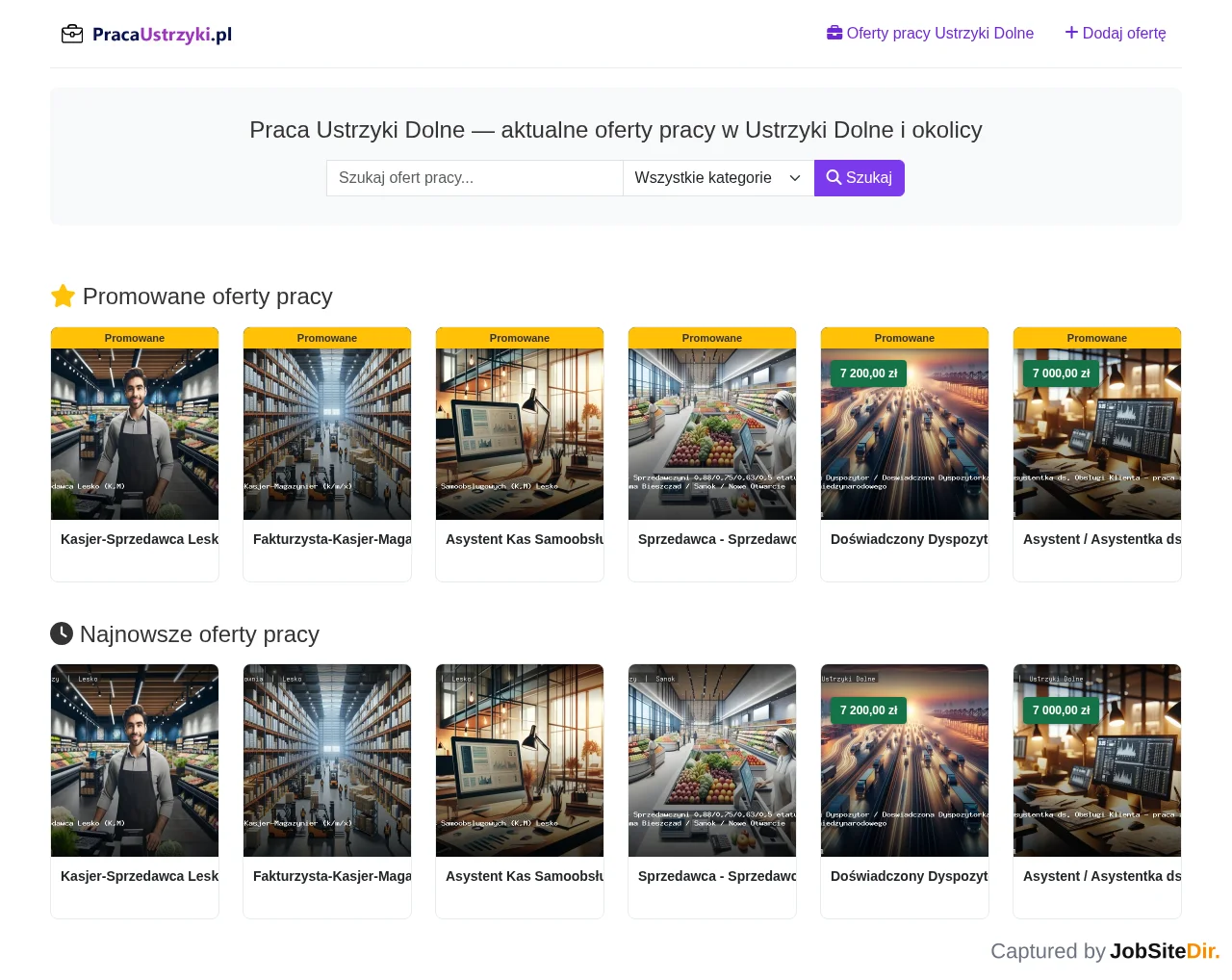Click promoted Doświadczony Dyspozytor title link
Image resolution: width=1232 pixels, height=980 pixels.
coord(910,539)
